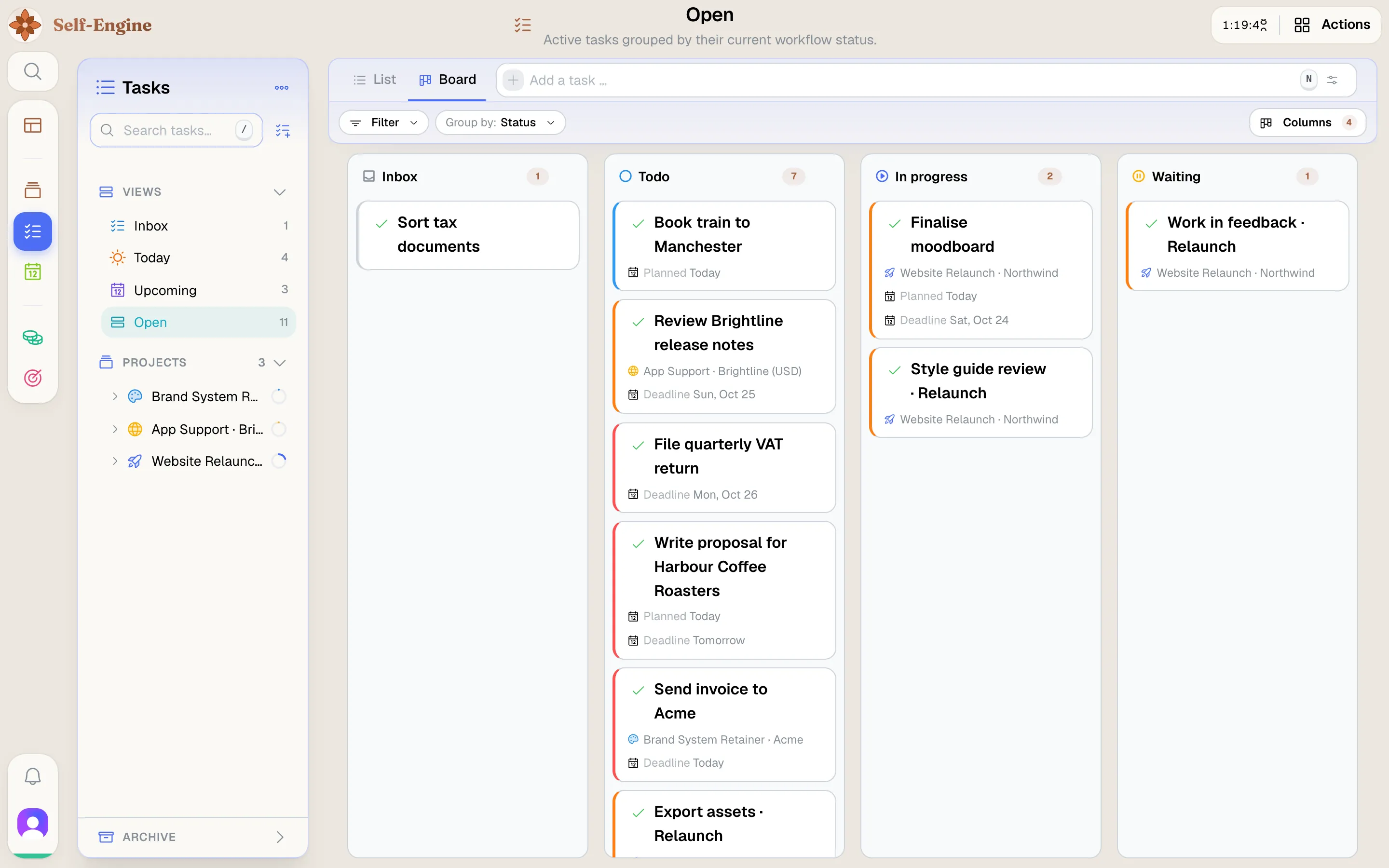The height and width of the screenshot is (868, 1389).
Task: Click App Support · Bri... progress ring
Action: [279, 429]
